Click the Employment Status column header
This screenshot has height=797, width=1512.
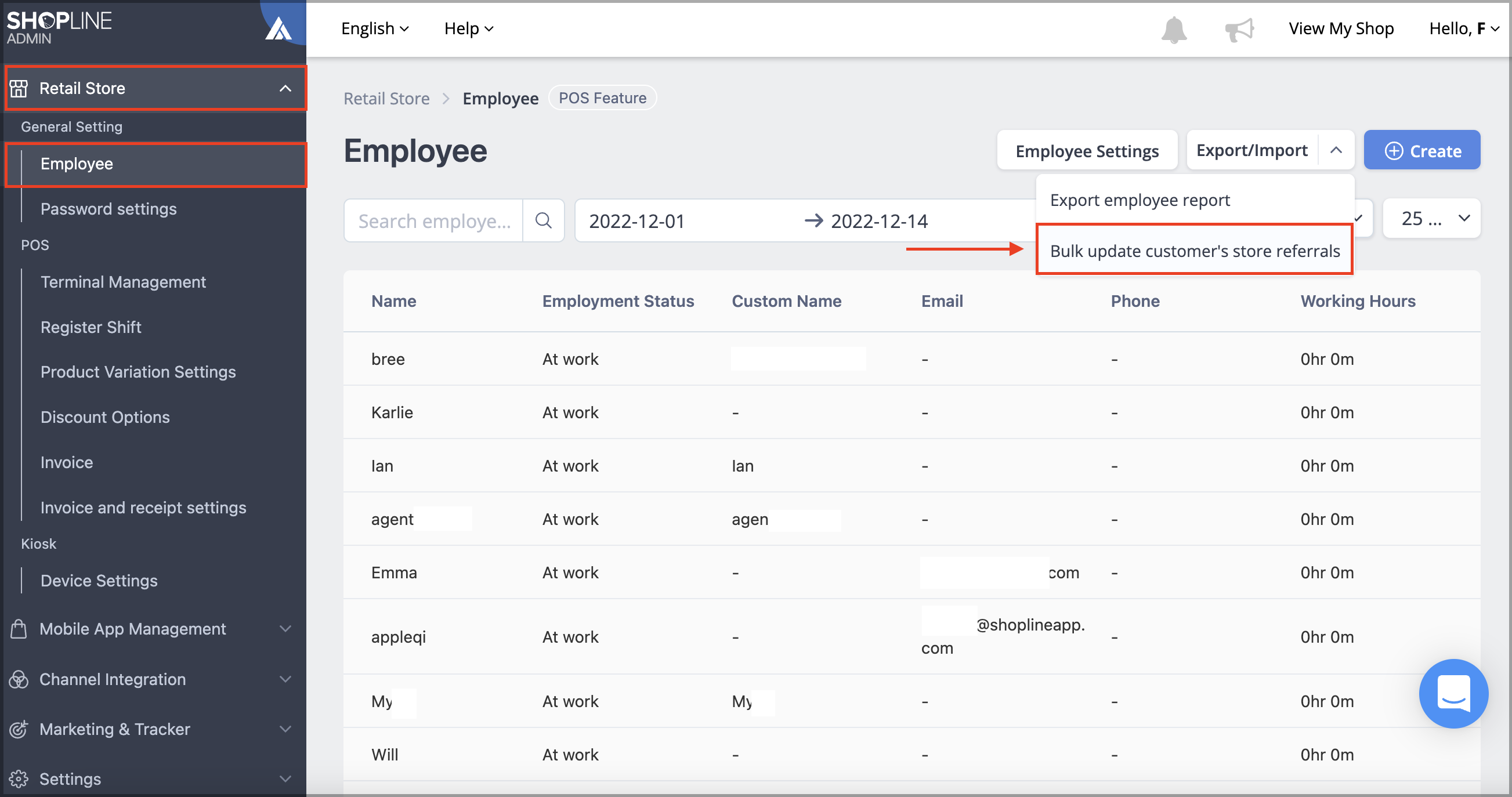[x=618, y=301]
